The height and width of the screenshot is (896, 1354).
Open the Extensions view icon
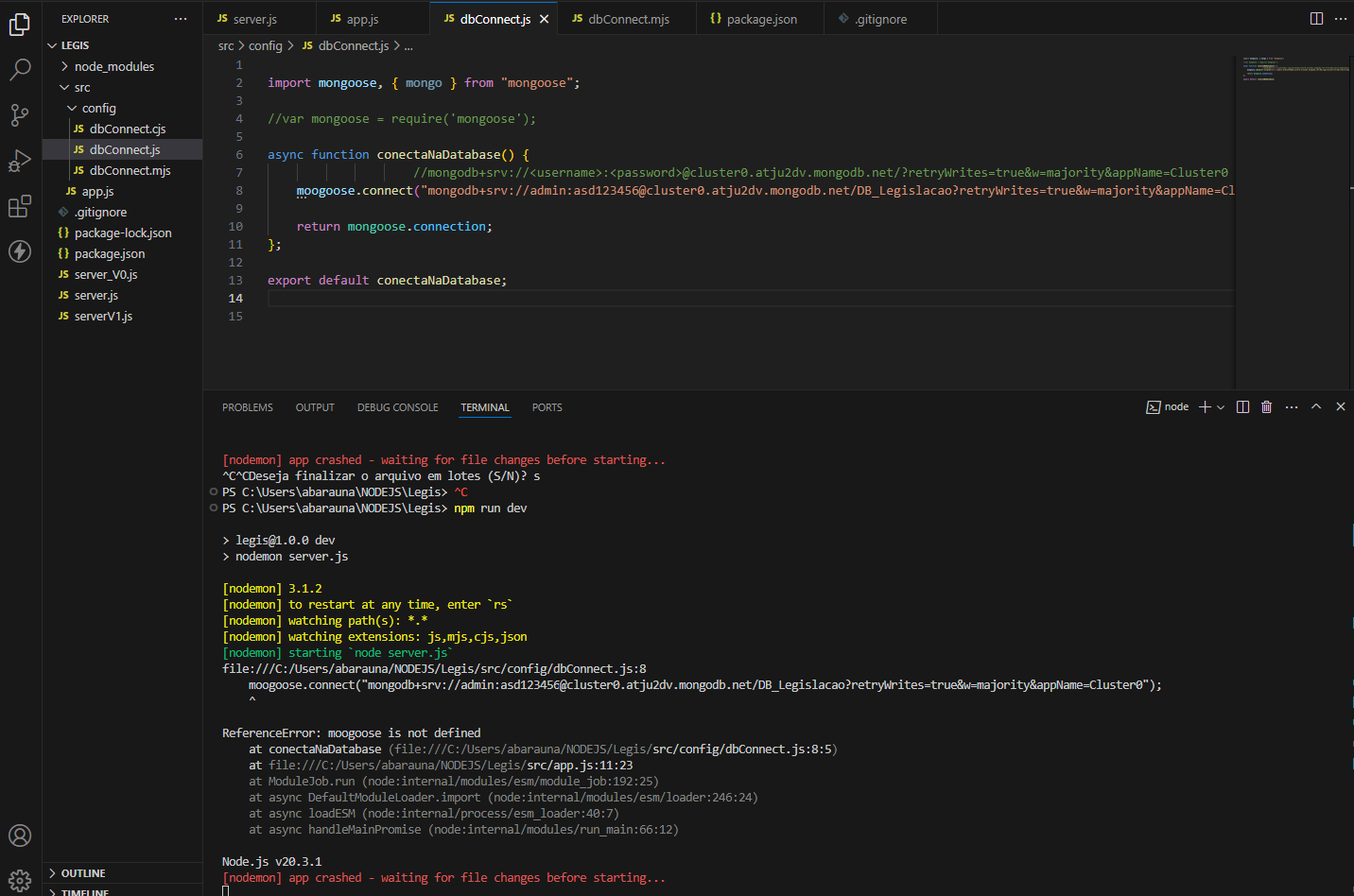pyautogui.click(x=20, y=206)
